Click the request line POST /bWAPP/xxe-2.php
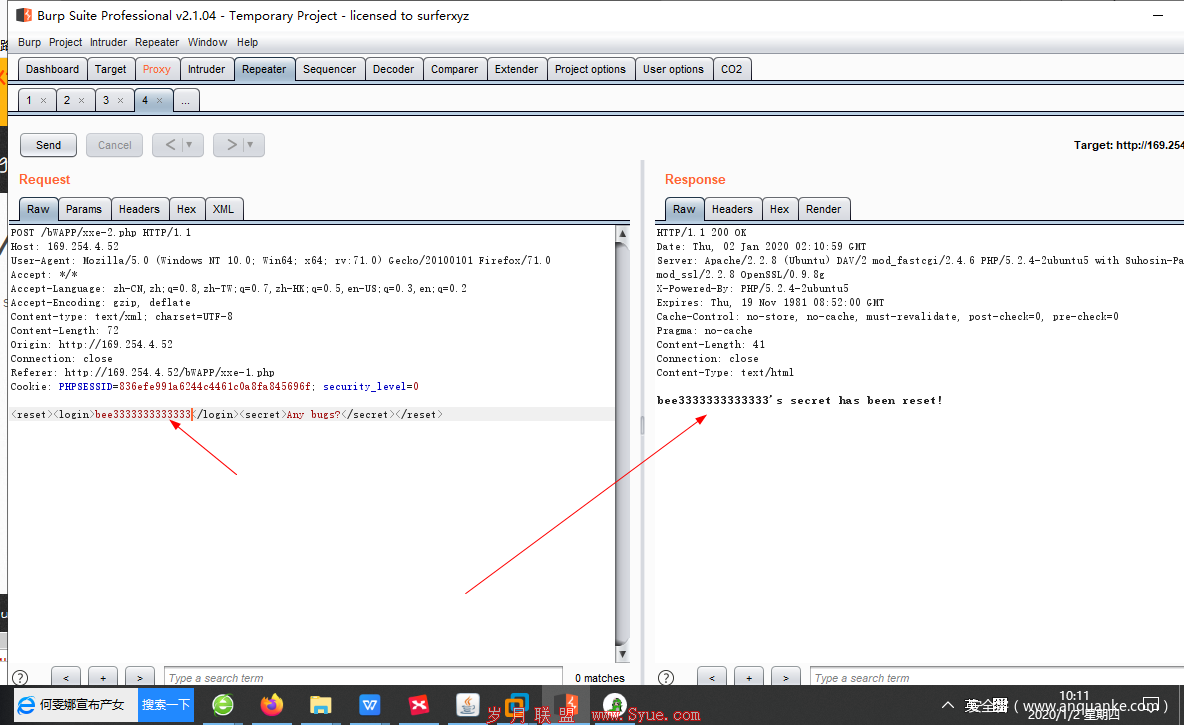Image resolution: width=1184 pixels, height=725 pixels. tap(100, 233)
